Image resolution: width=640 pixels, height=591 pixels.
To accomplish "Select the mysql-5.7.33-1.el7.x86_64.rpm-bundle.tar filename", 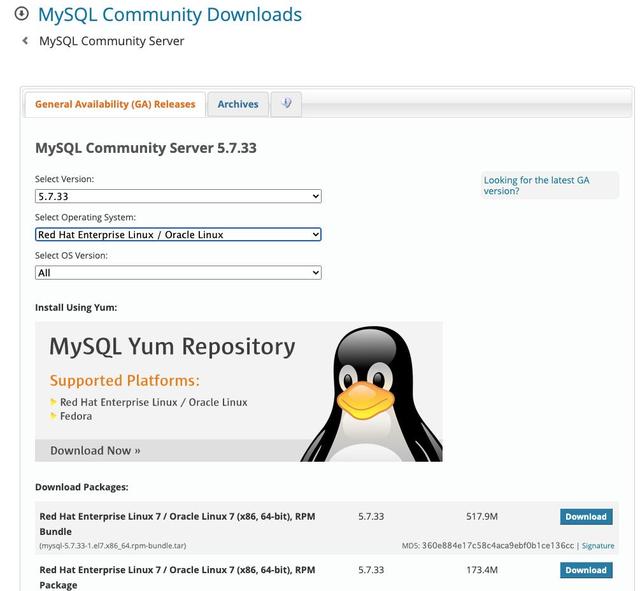I will pos(113,546).
